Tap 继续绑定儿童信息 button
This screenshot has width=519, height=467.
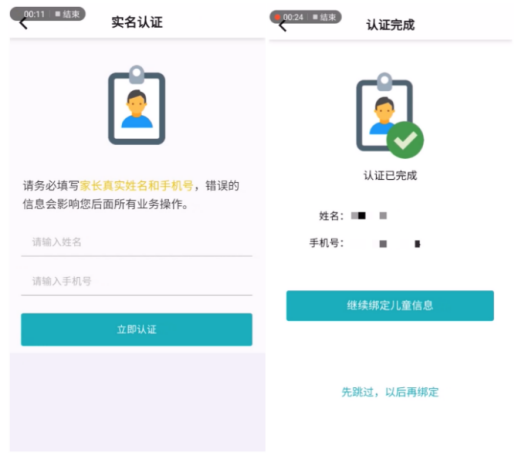[390, 306]
